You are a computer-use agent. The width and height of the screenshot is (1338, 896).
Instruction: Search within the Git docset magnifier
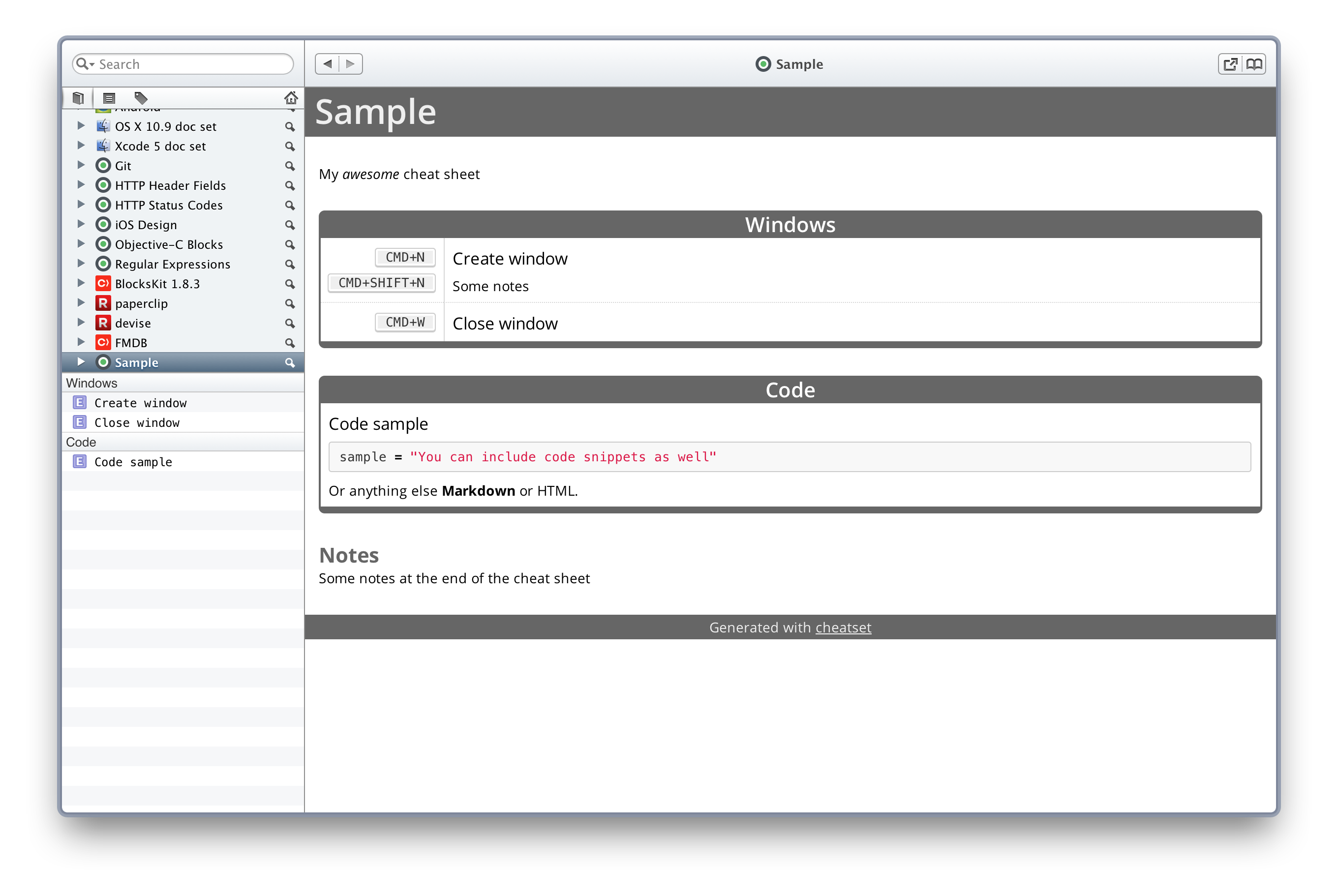(x=290, y=166)
